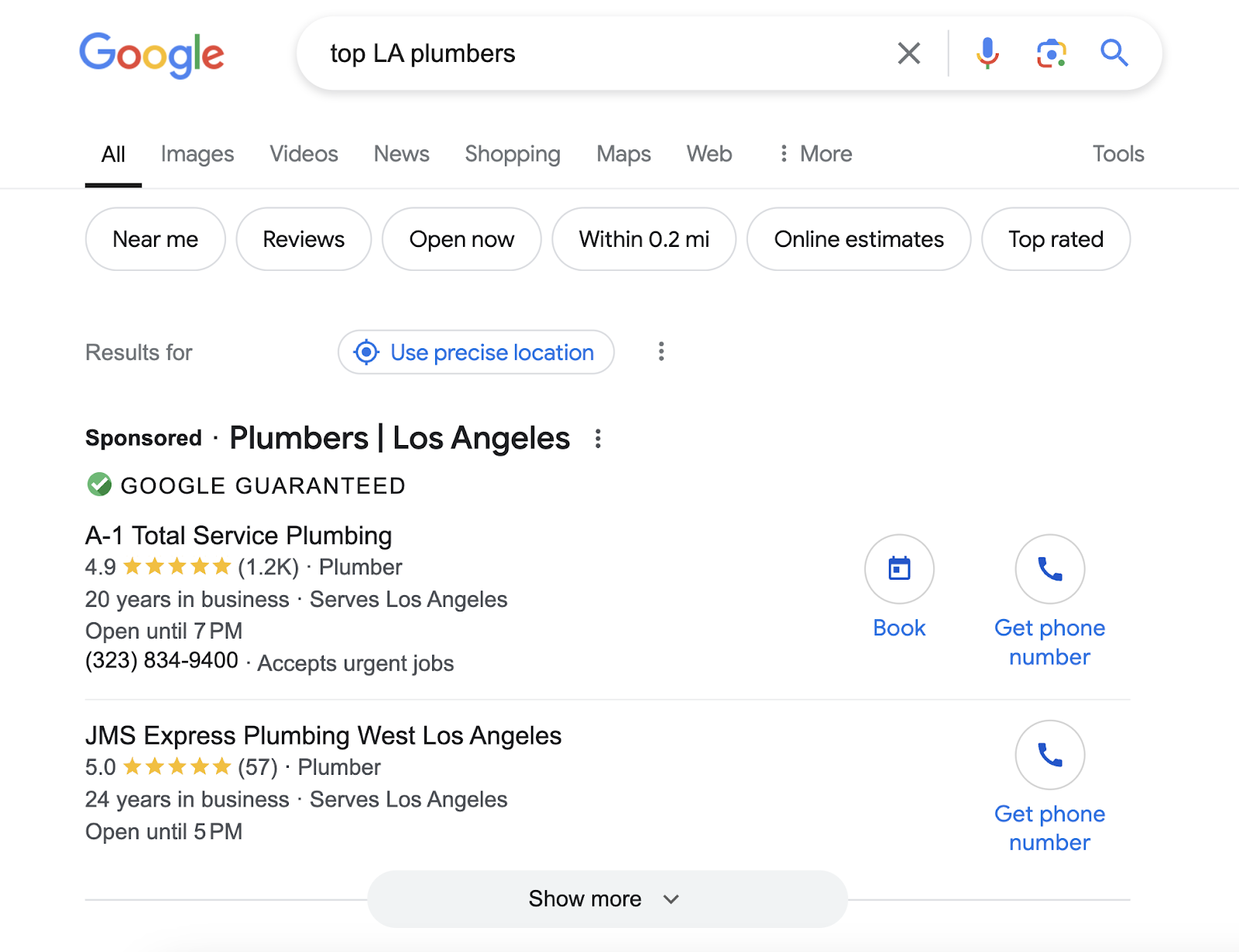
Task: Clear the search query with the X icon
Action: pos(908,53)
